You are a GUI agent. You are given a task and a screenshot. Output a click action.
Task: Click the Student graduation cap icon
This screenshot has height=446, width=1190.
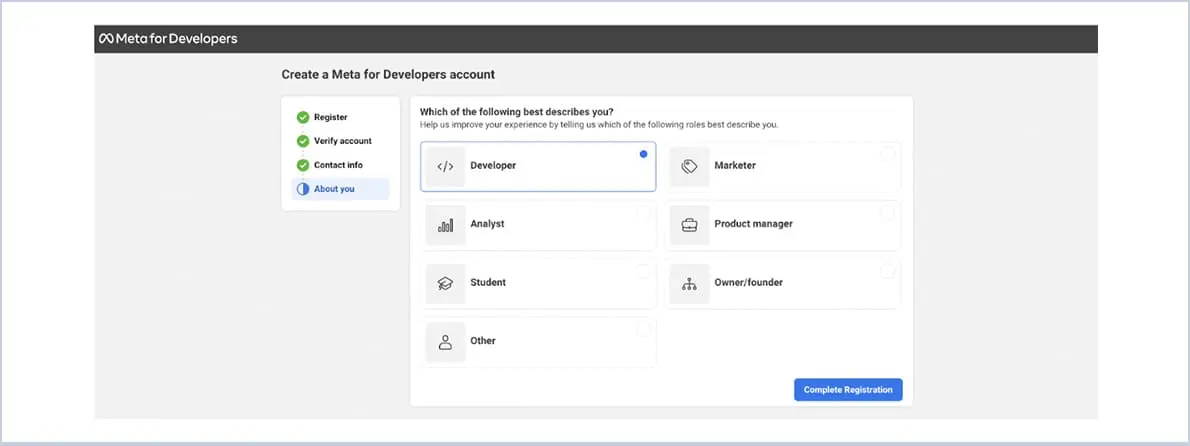tap(445, 284)
